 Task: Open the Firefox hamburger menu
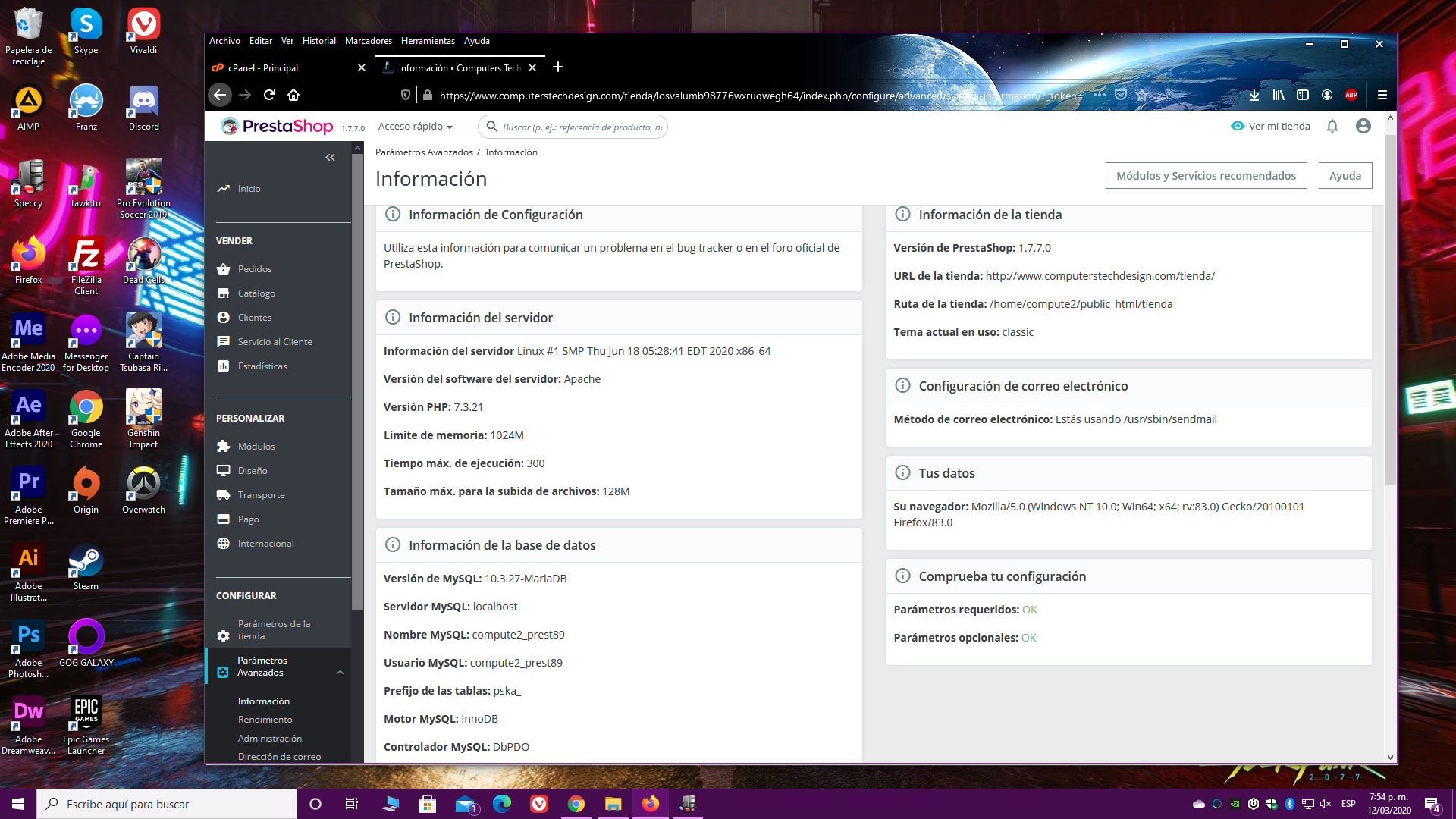pos(1382,95)
